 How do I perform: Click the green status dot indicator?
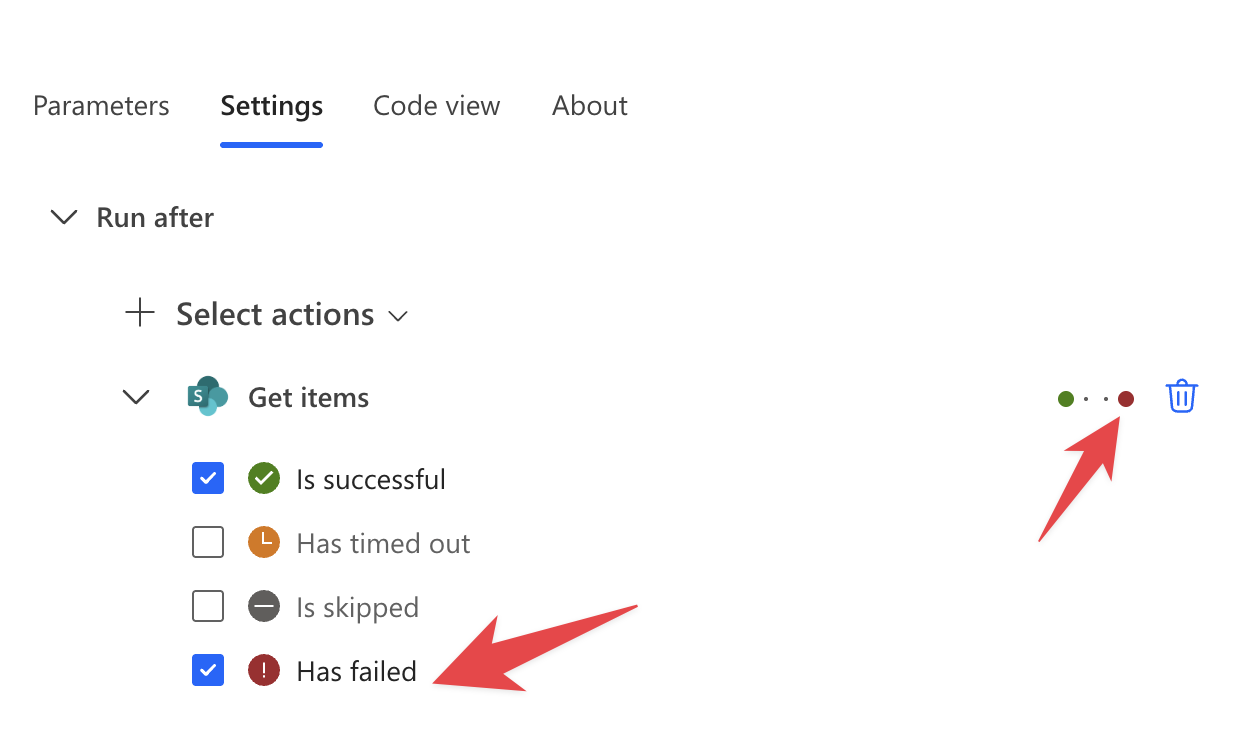point(1066,399)
